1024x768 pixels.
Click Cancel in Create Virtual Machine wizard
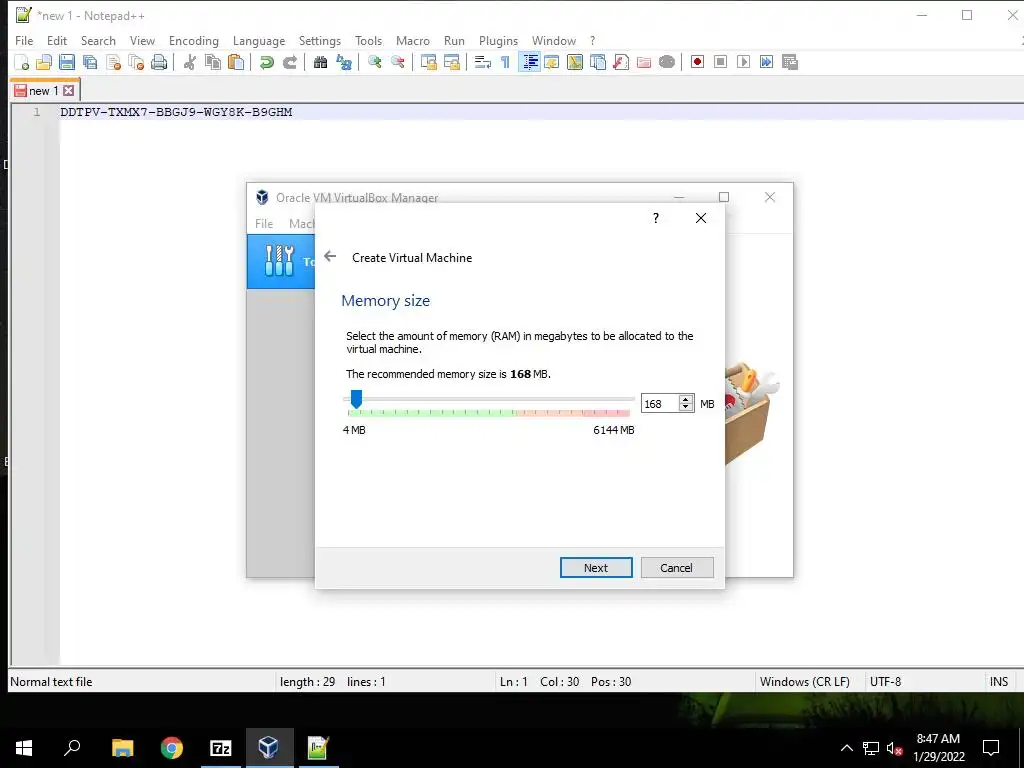pos(677,568)
